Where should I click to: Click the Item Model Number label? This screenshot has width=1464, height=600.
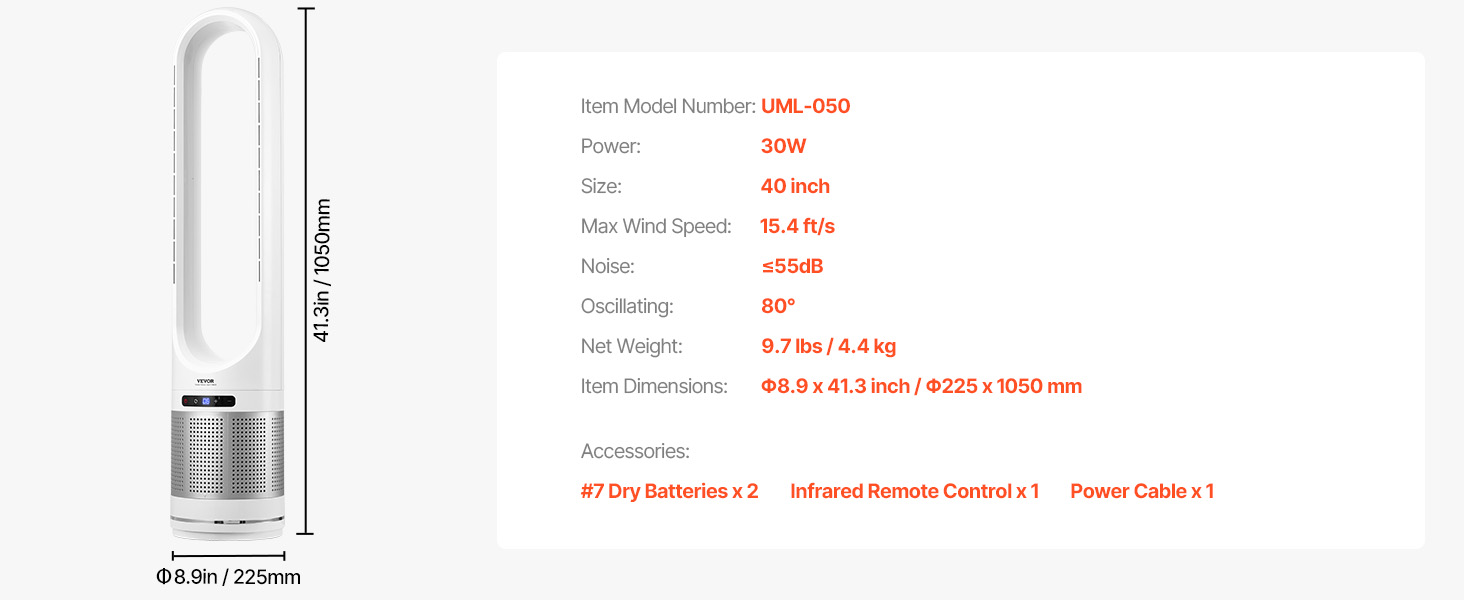pyautogui.click(x=667, y=106)
